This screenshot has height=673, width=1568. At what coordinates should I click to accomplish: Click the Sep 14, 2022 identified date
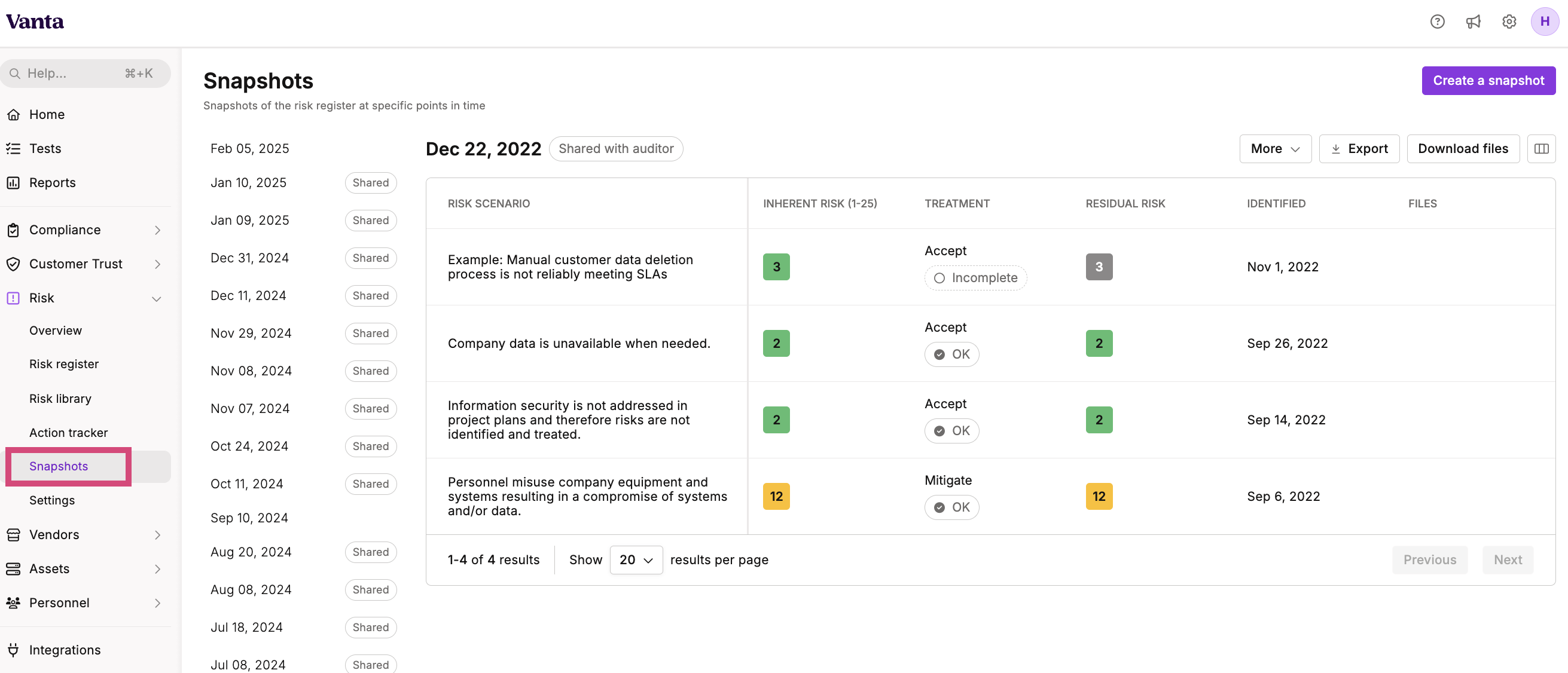click(x=1286, y=420)
